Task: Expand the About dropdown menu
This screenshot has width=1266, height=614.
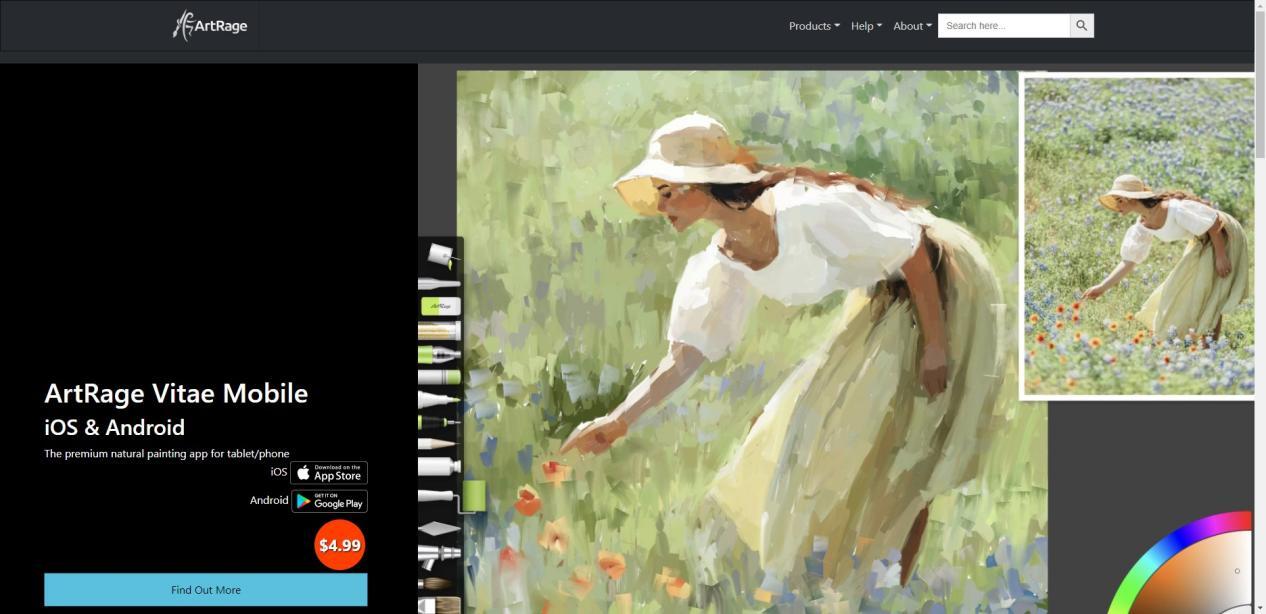Action: [x=912, y=26]
